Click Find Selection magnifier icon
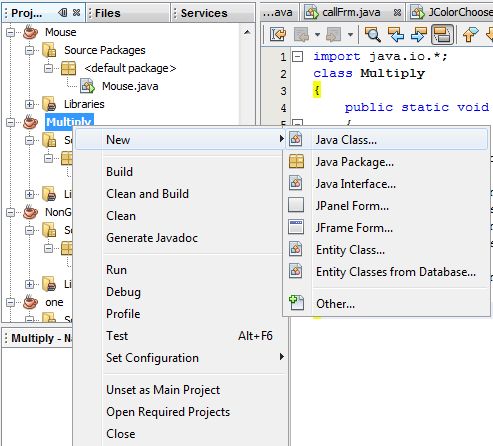Image resolution: width=493 pixels, height=446 pixels. 372,34
